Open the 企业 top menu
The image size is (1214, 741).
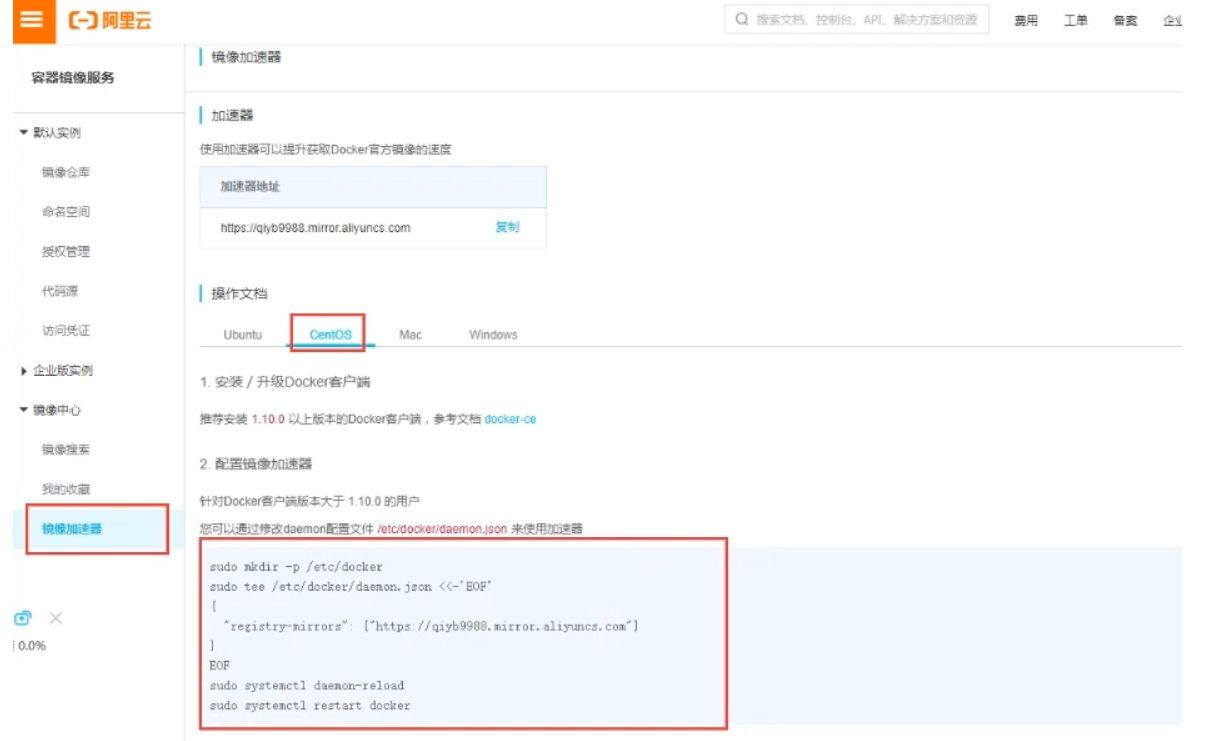(1173, 21)
